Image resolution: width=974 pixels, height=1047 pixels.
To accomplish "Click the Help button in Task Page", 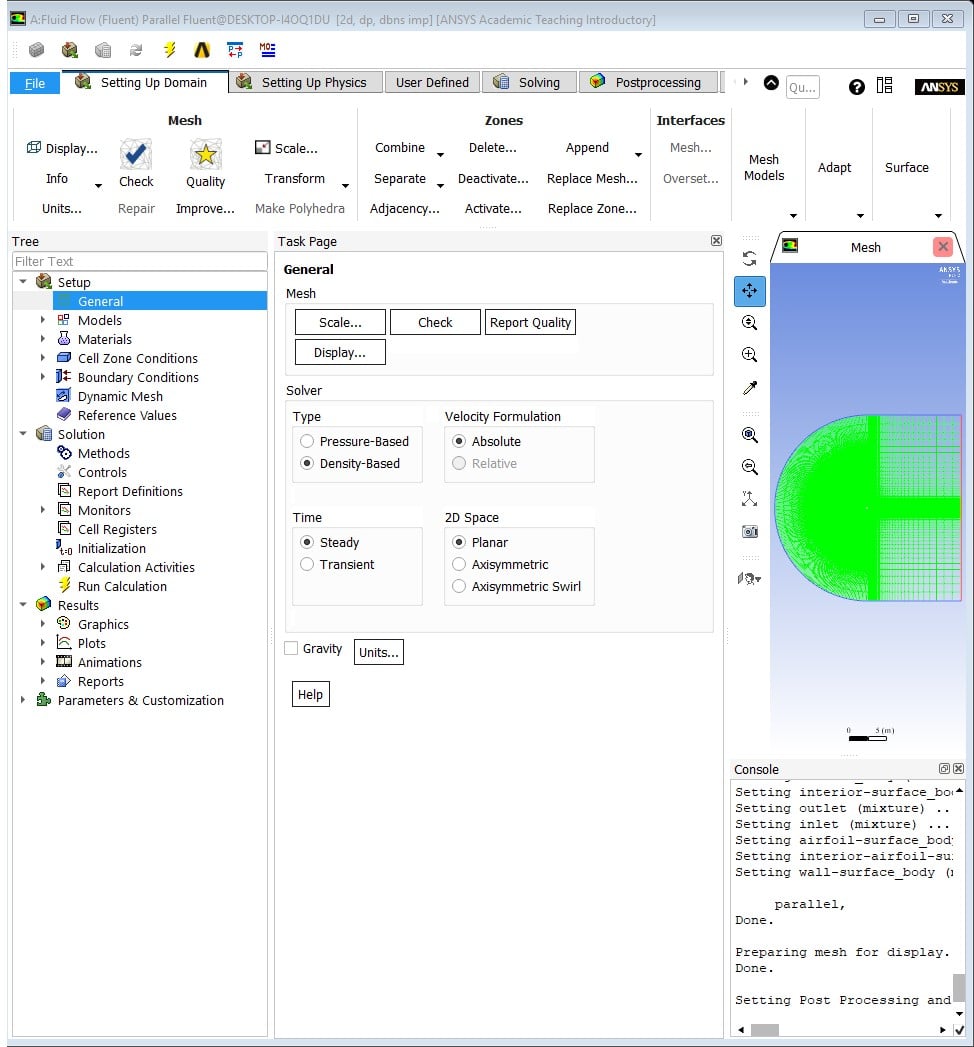I will click(x=310, y=694).
